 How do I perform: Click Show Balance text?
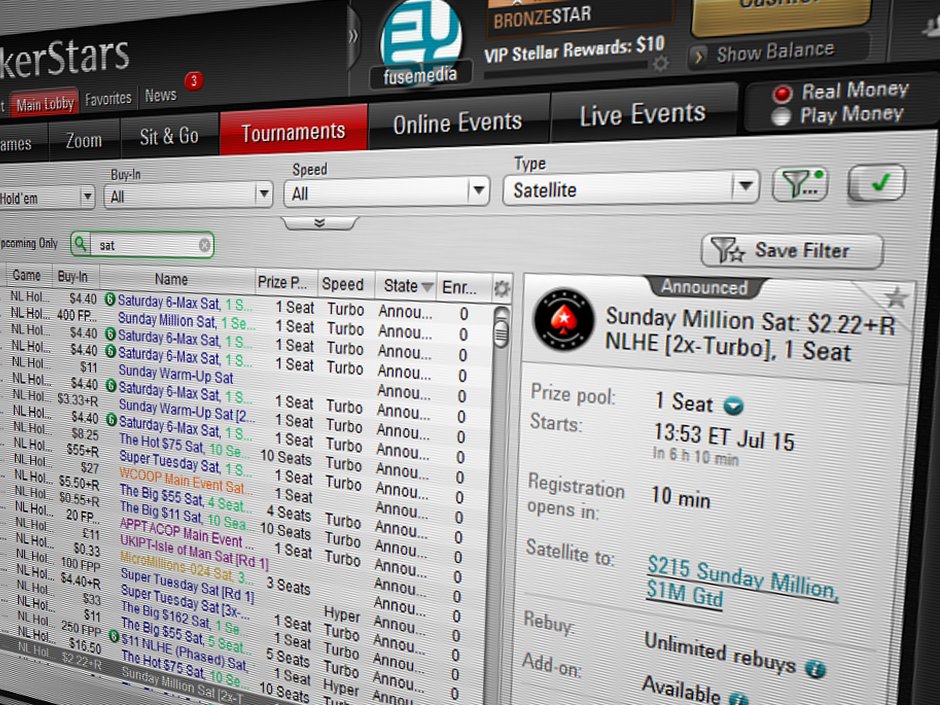click(775, 53)
